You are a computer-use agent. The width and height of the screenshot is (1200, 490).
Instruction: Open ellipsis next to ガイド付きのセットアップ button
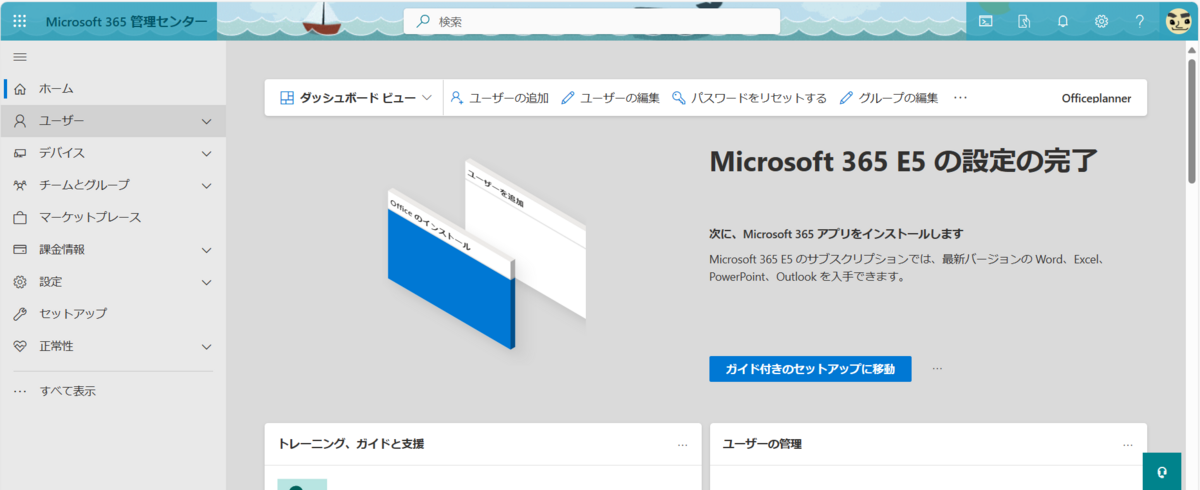click(x=937, y=368)
